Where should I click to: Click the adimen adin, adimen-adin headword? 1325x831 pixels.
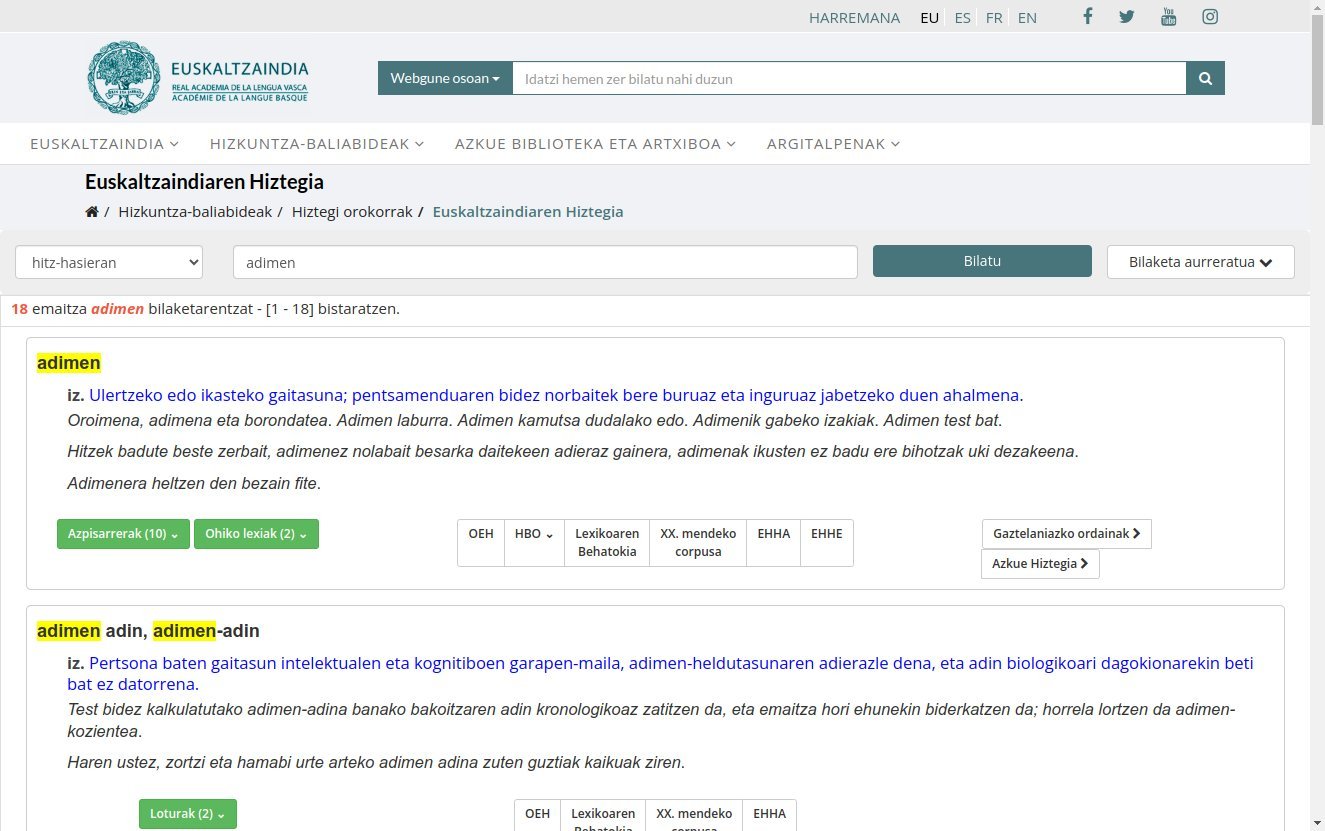(x=148, y=631)
